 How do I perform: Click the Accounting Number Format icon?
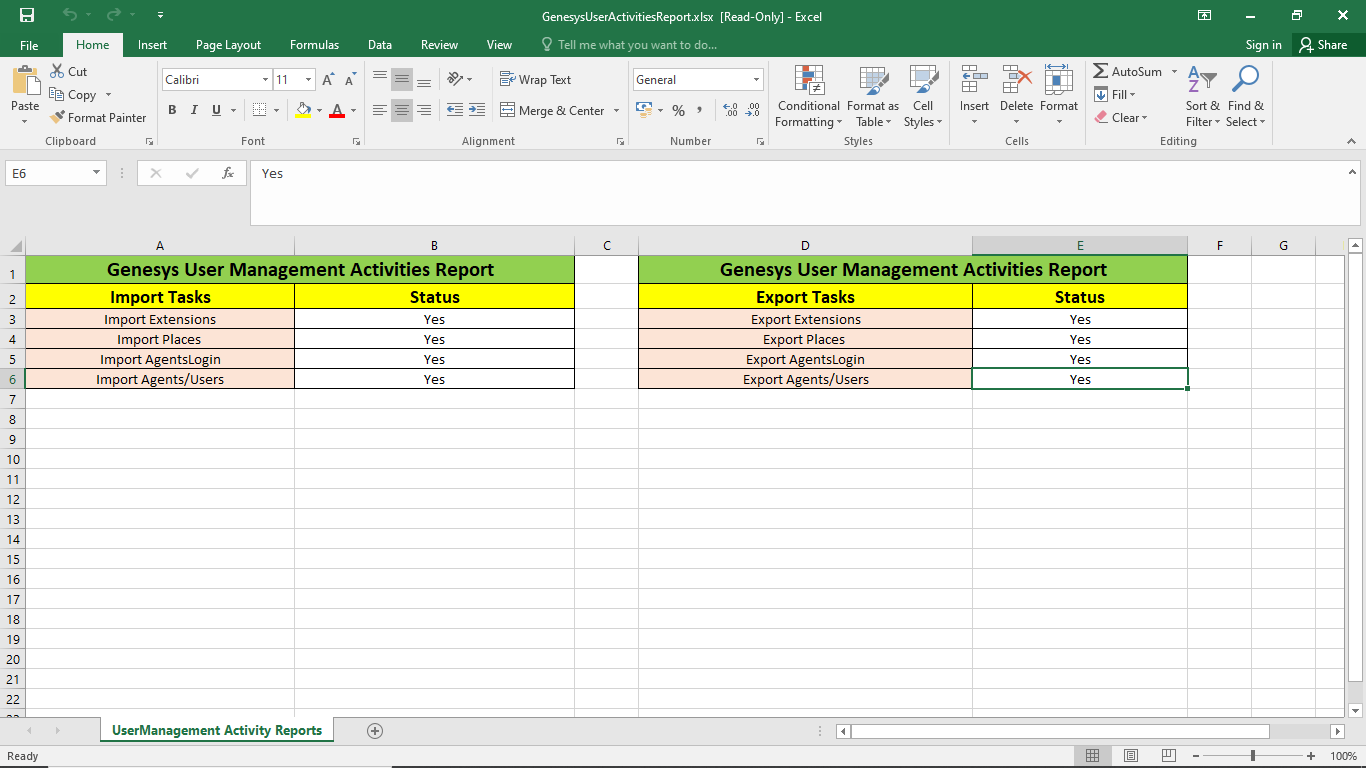coord(644,110)
